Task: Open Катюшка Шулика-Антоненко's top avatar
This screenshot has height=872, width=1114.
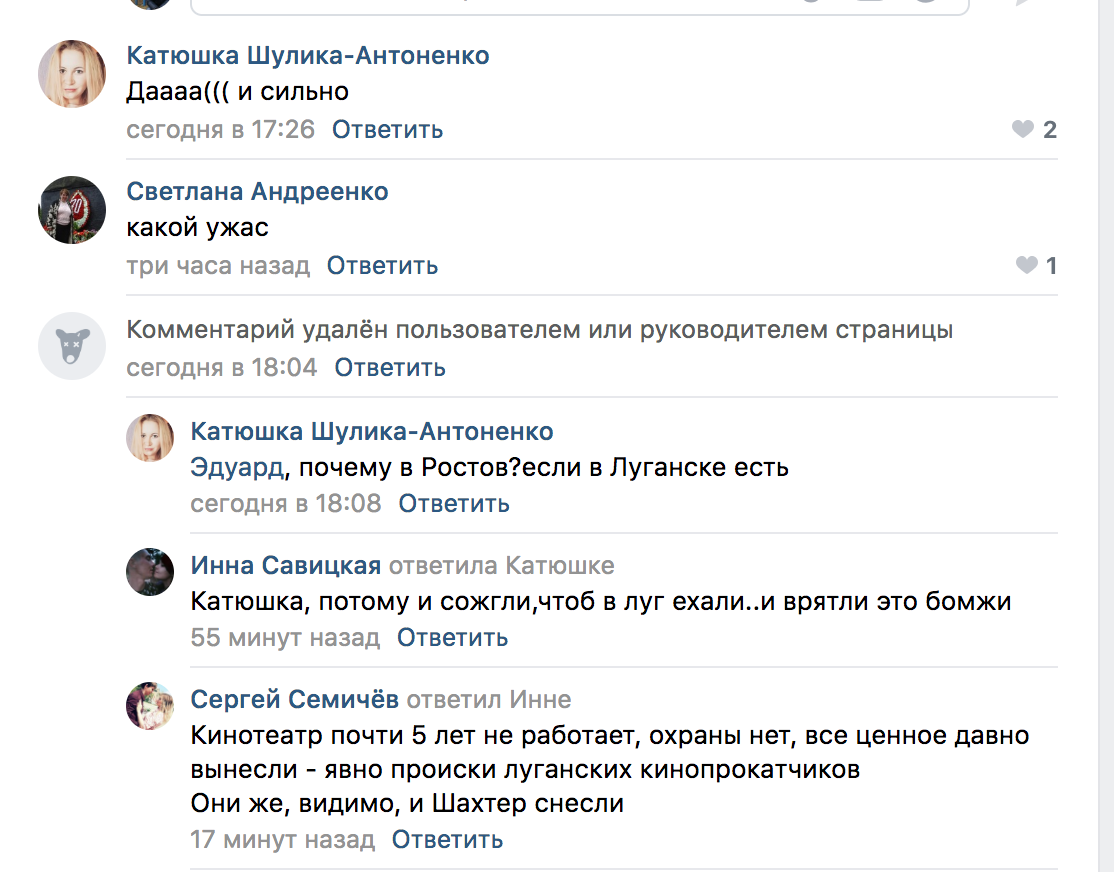Action: click(72, 74)
